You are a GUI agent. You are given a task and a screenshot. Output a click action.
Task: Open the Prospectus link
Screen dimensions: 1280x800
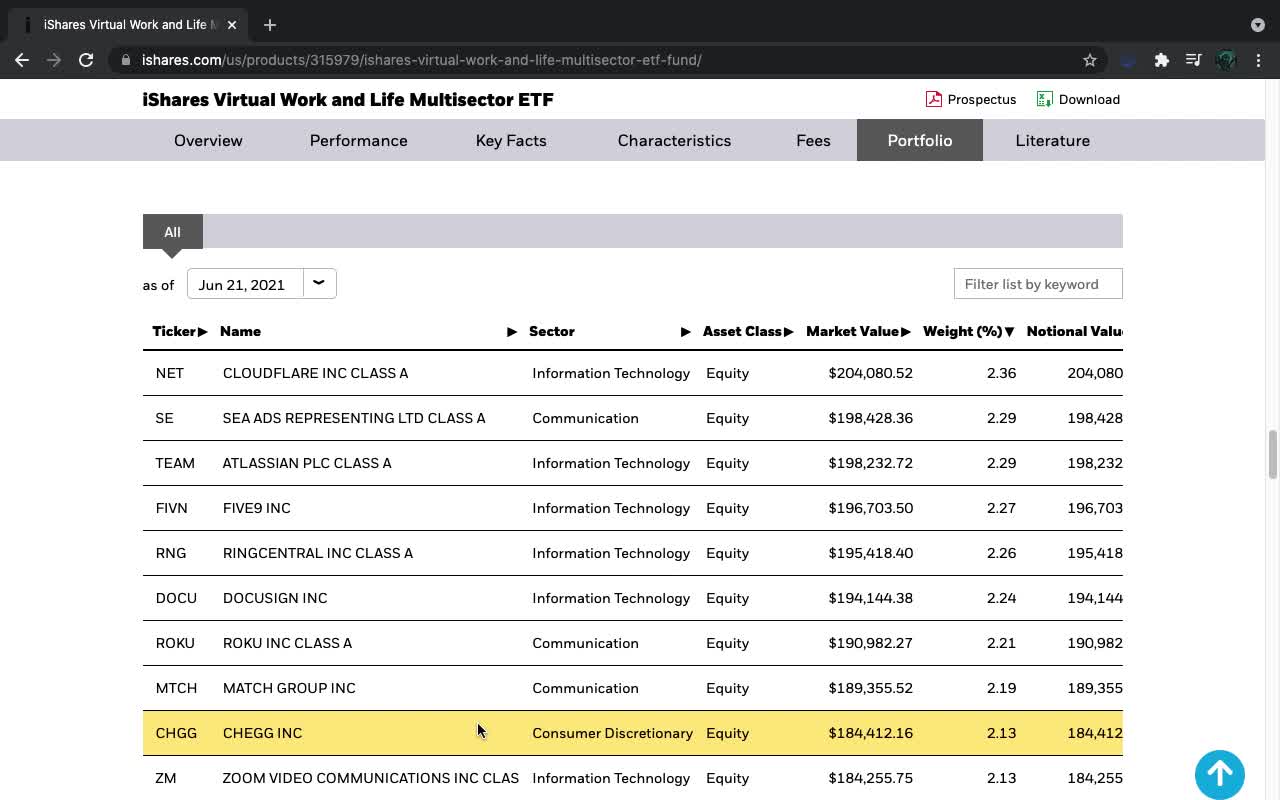click(x=981, y=99)
